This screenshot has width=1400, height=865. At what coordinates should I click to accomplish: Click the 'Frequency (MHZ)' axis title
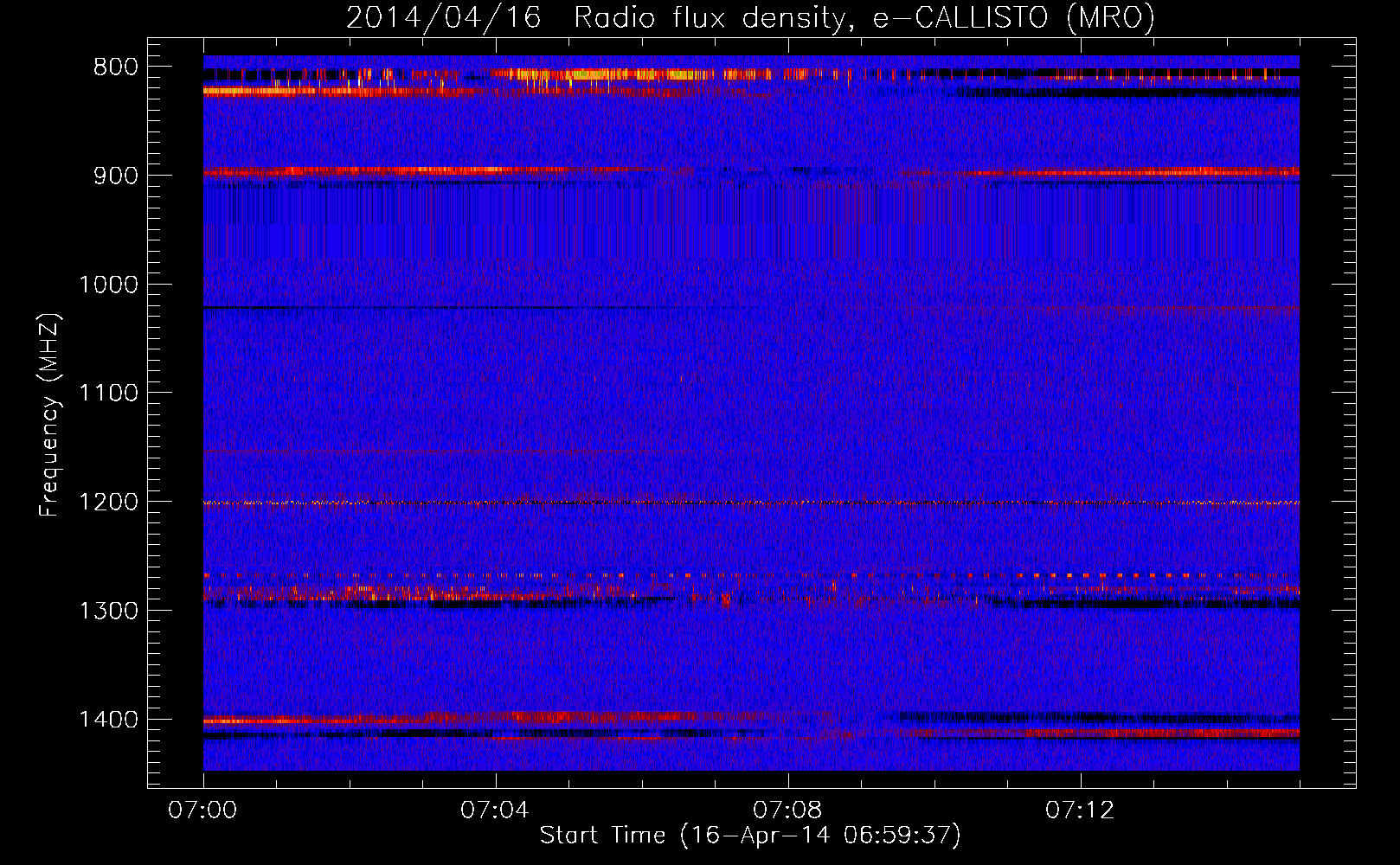point(49,415)
